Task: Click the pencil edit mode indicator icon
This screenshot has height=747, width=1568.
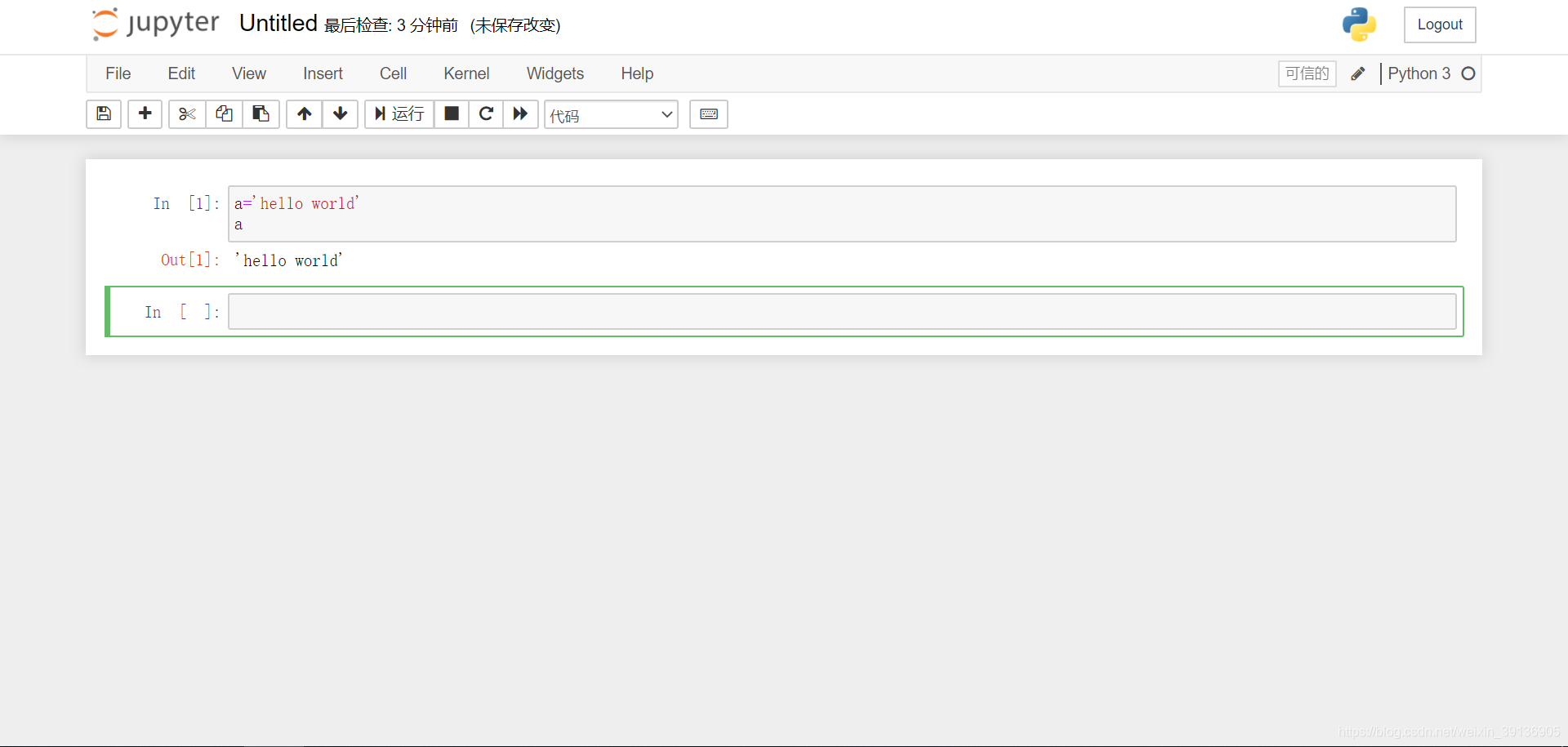Action: pos(1357,73)
